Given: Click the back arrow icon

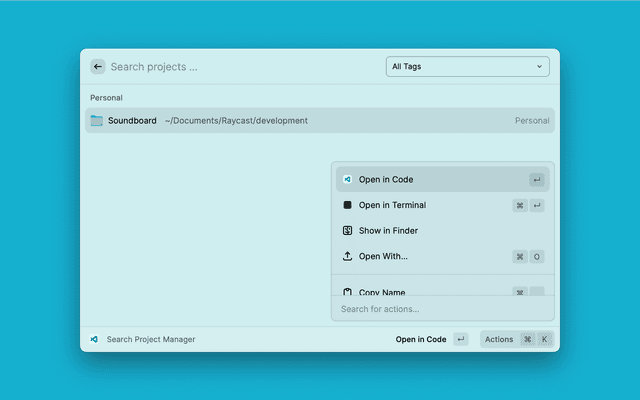Looking at the screenshot, I should [x=98, y=67].
